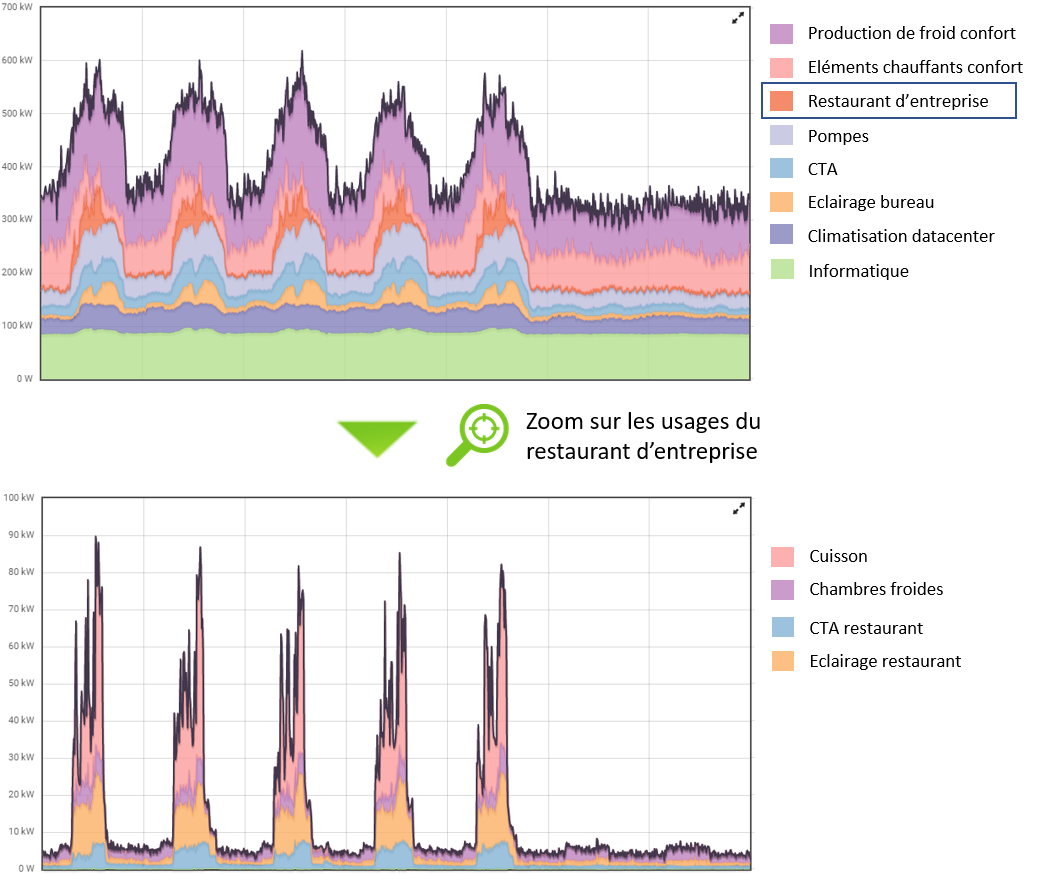Select the purple swatch in bottom legend
Screen dimensions: 1040x875
[x=782, y=590]
